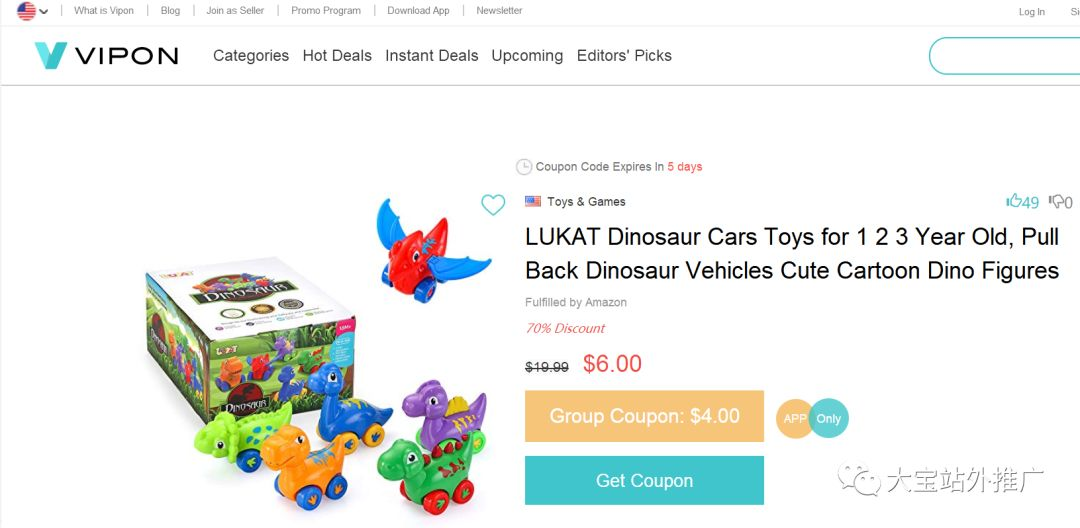Click the thumbs up like icon
1080x528 pixels.
click(x=1014, y=201)
